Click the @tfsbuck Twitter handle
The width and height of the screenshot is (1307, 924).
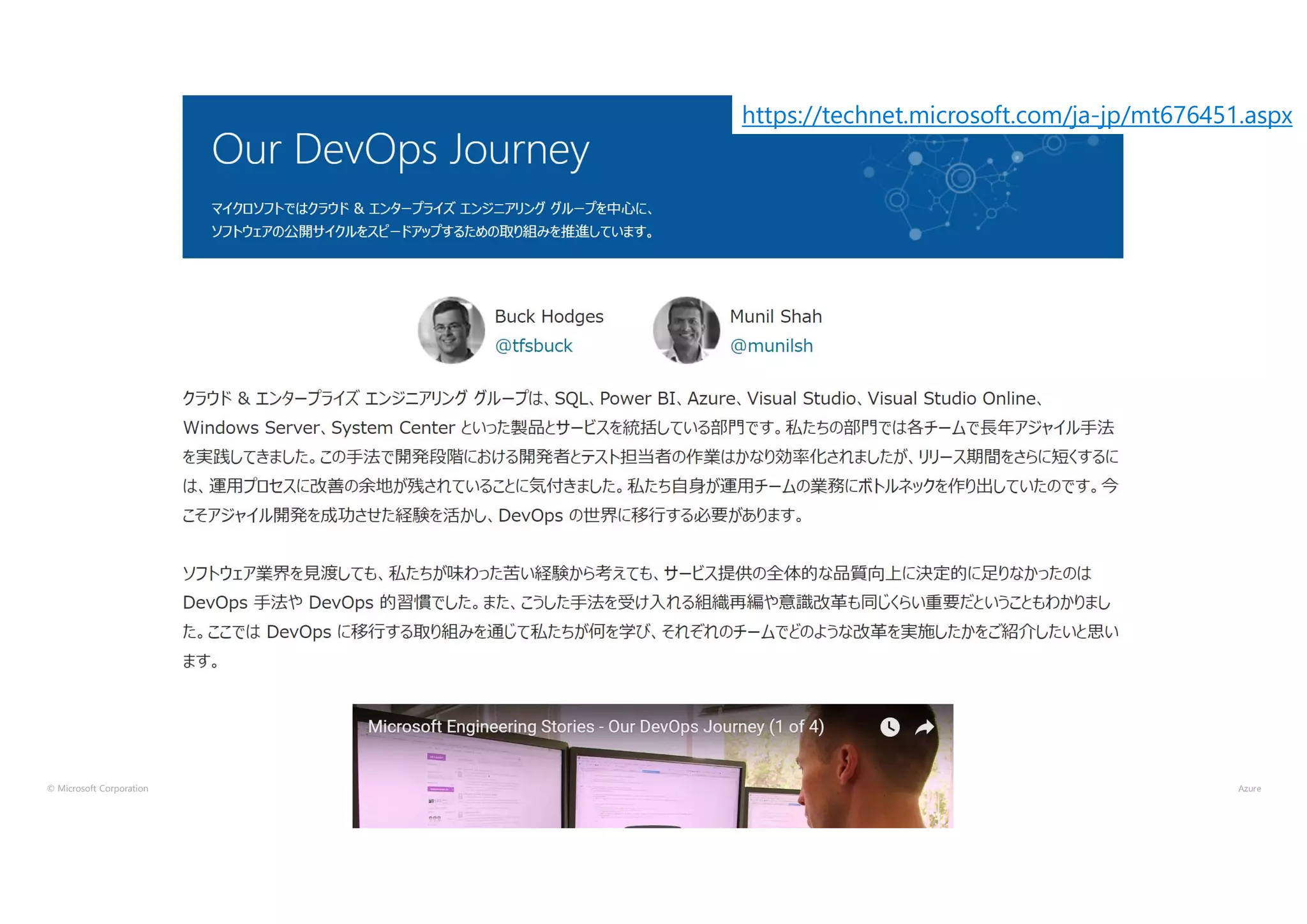[534, 346]
